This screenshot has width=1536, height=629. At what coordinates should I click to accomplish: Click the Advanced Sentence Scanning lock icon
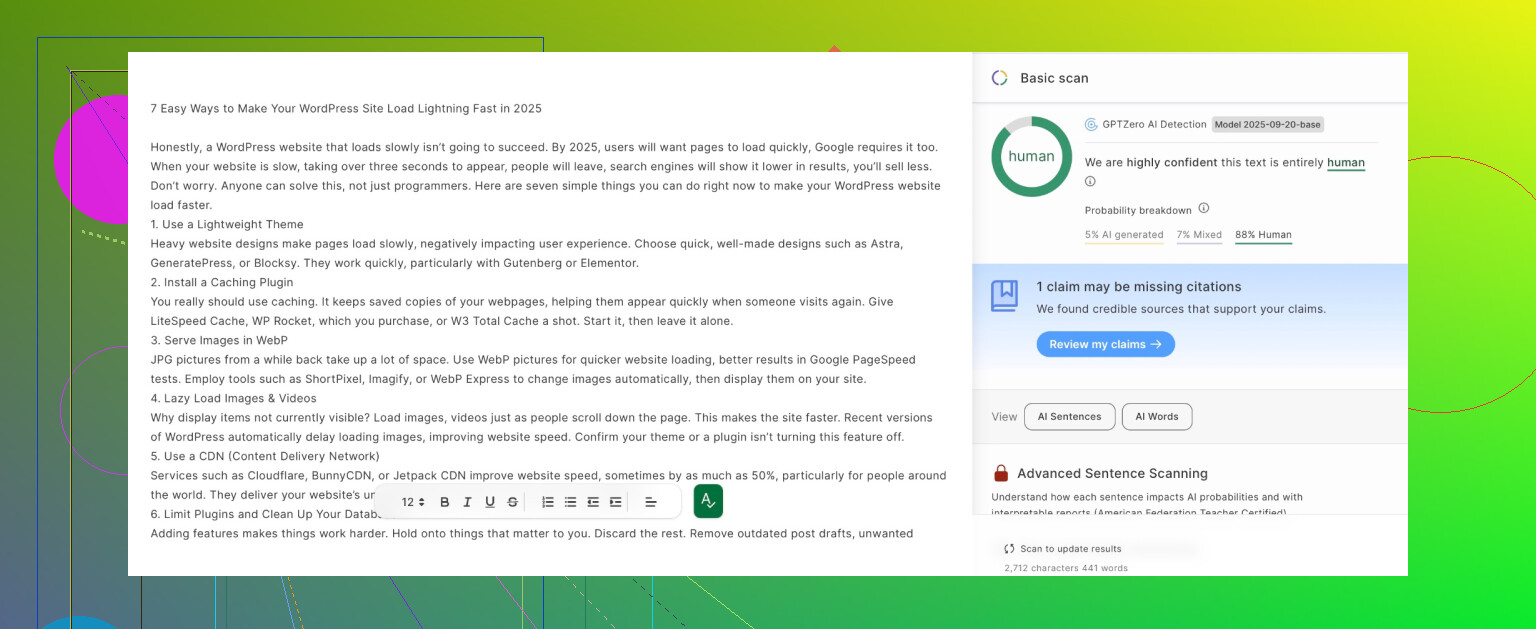pos(1000,473)
